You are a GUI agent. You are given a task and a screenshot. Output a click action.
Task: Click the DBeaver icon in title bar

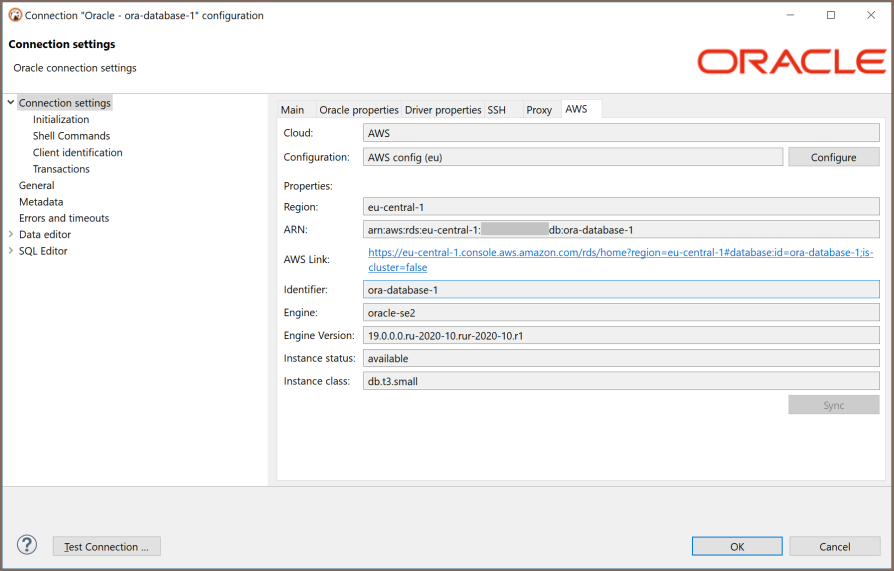[14, 15]
